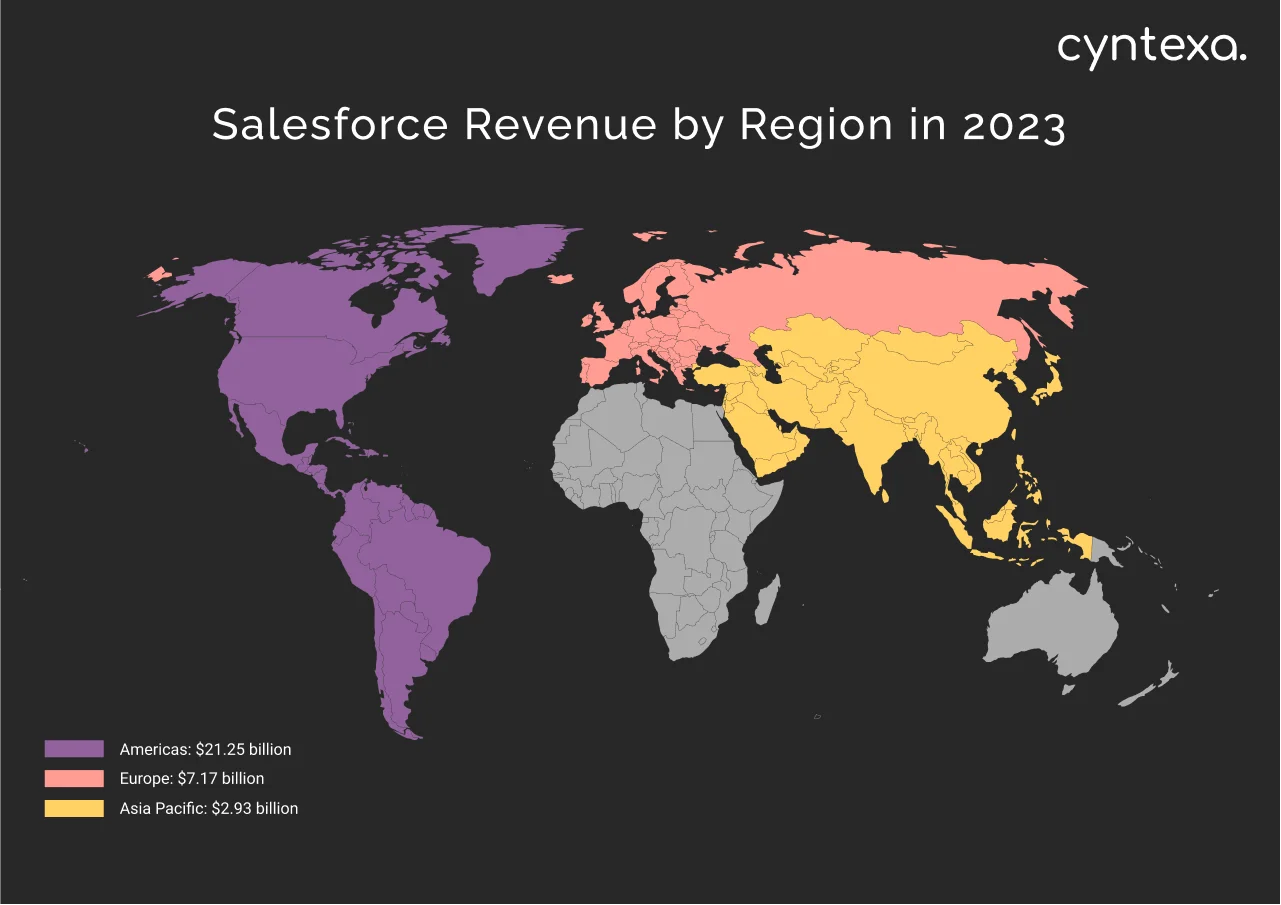Click the cyntexa logo
This screenshot has height=905, width=1281.
(1152, 45)
